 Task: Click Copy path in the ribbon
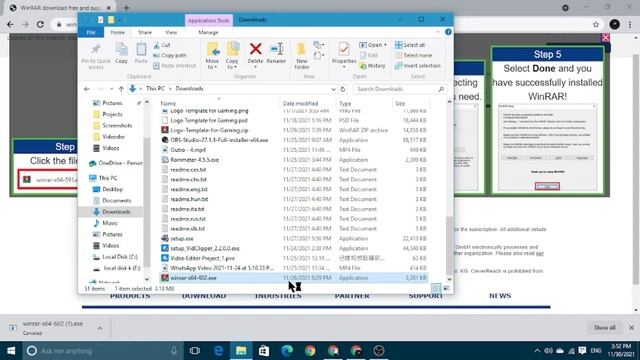(170, 55)
